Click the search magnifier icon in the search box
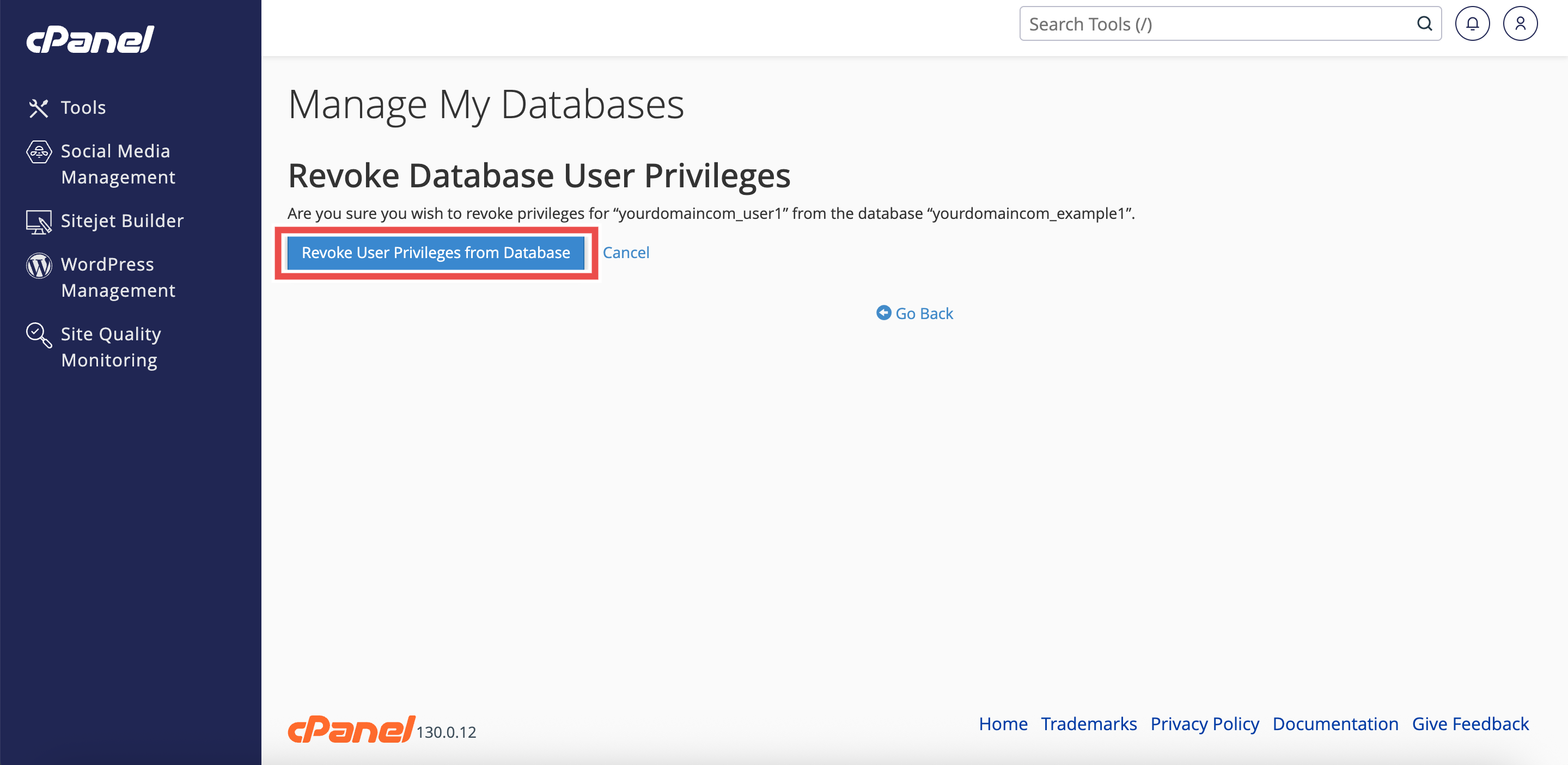The height and width of the screenshot is (765, 1568). click(x=1424, y=24)
